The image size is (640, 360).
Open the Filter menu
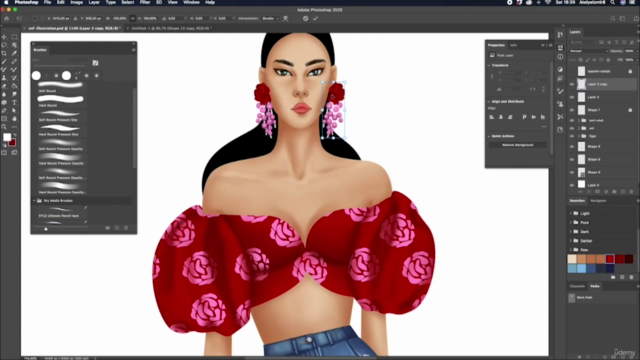145,2
